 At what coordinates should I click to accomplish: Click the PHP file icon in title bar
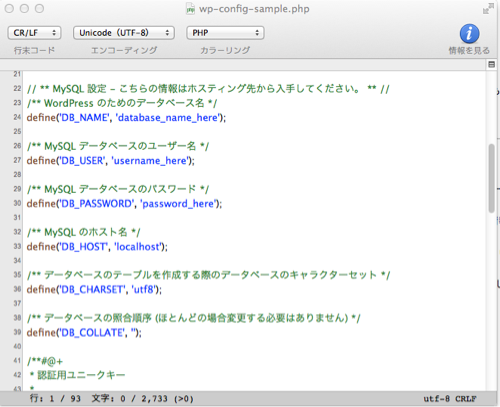(190, 9)
